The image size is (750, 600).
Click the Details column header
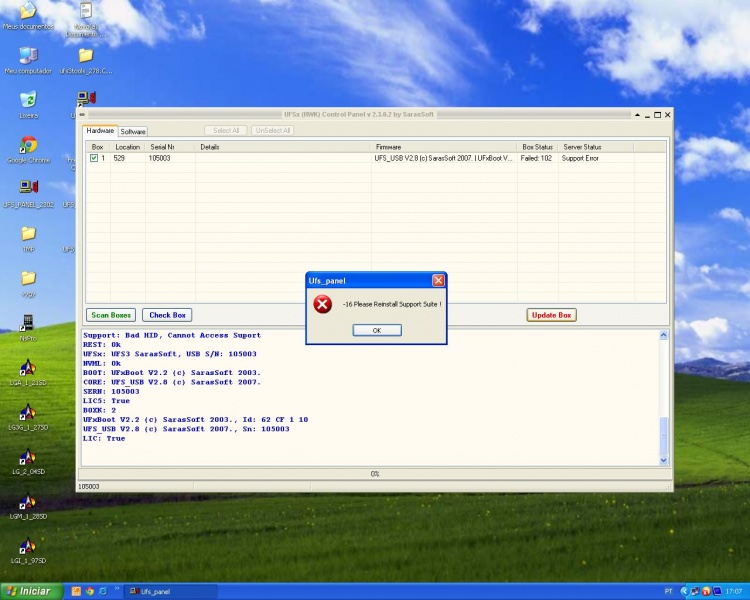[x=283, y=147]
